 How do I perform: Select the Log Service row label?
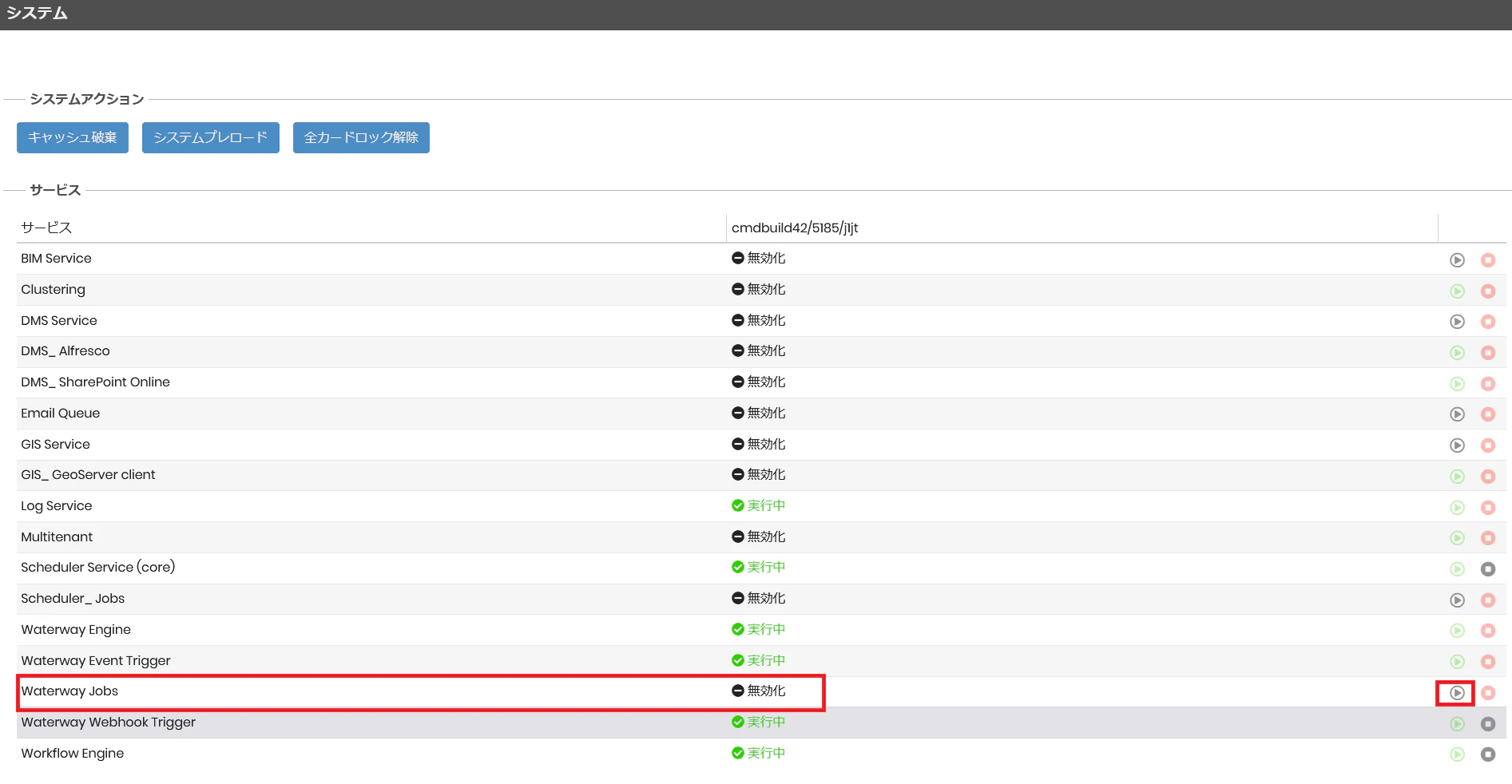(x=57, y=505)
